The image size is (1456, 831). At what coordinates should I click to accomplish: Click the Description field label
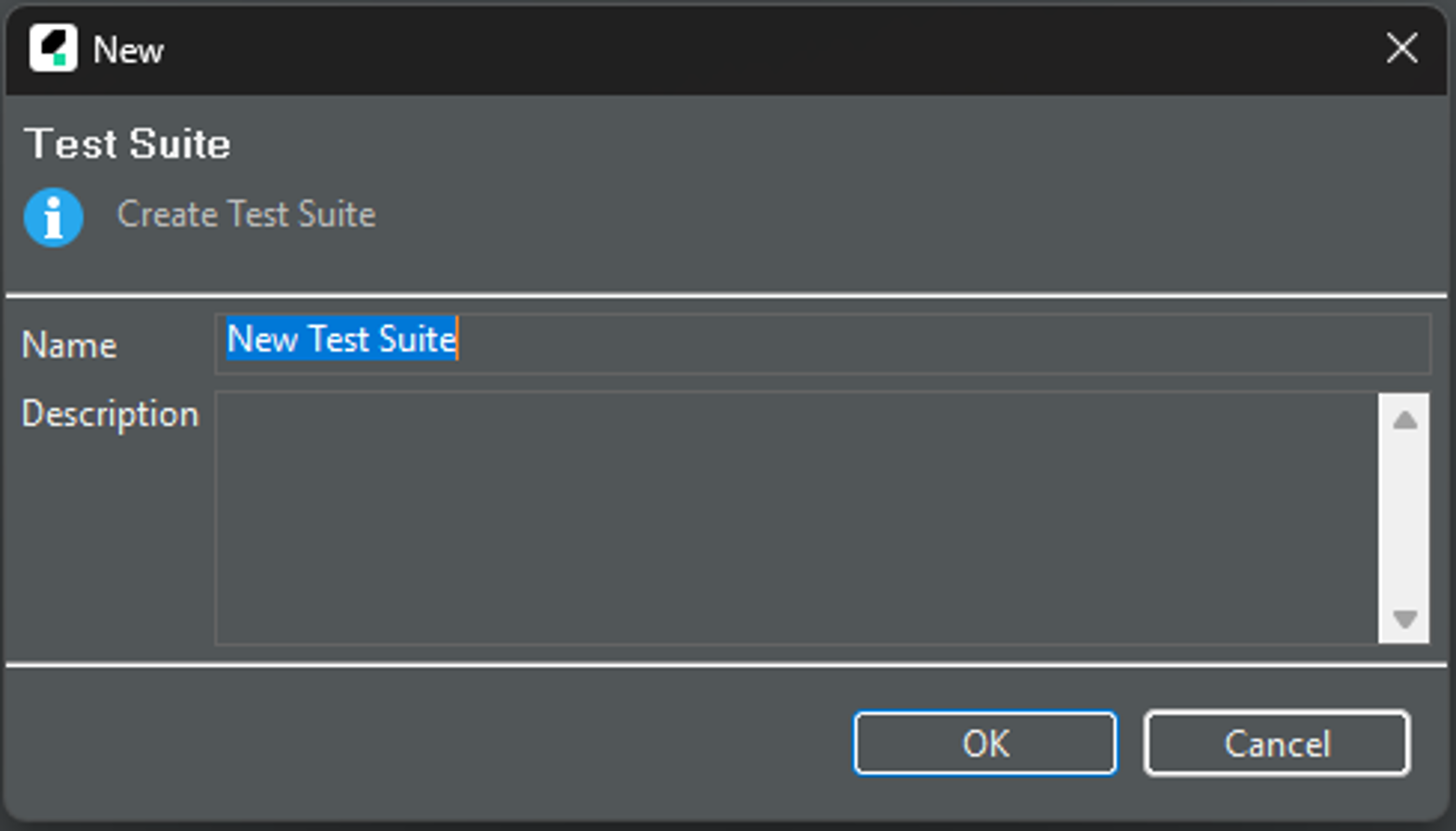tap(110, 414)
